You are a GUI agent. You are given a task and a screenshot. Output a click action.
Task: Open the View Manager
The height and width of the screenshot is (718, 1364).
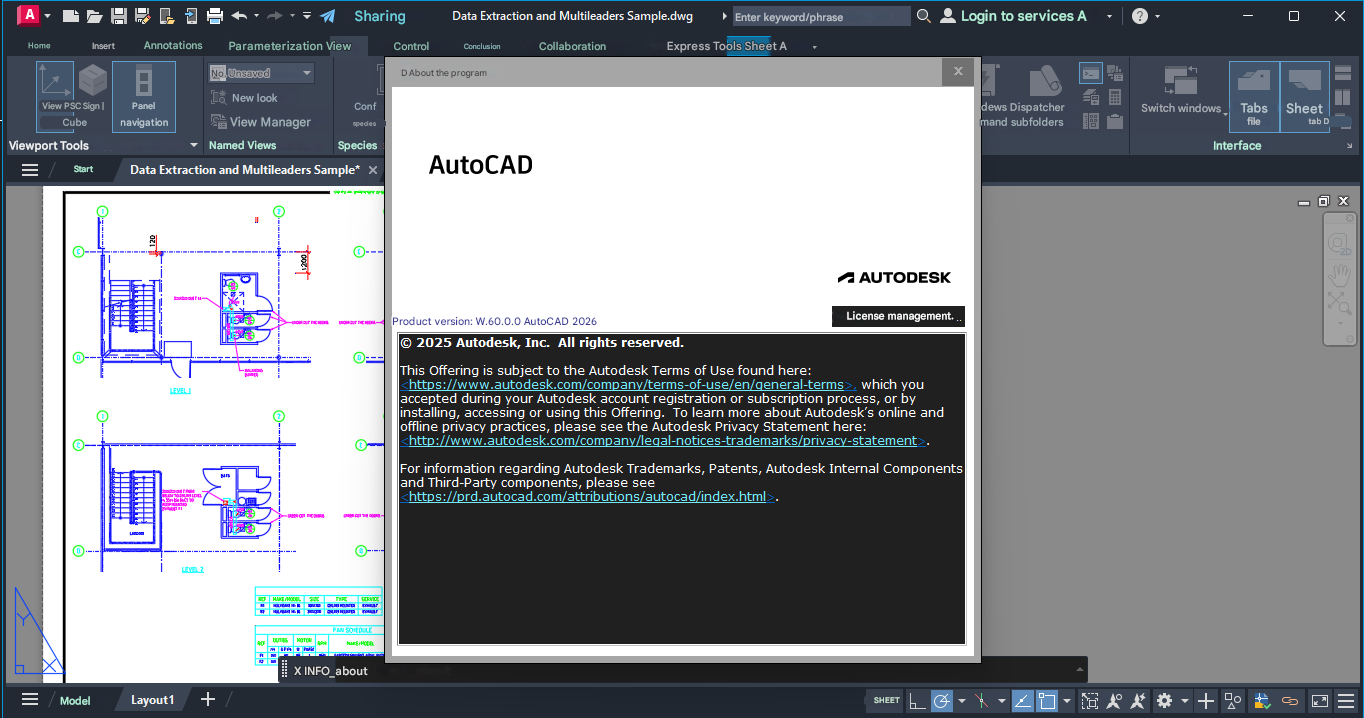coord(260,122)
